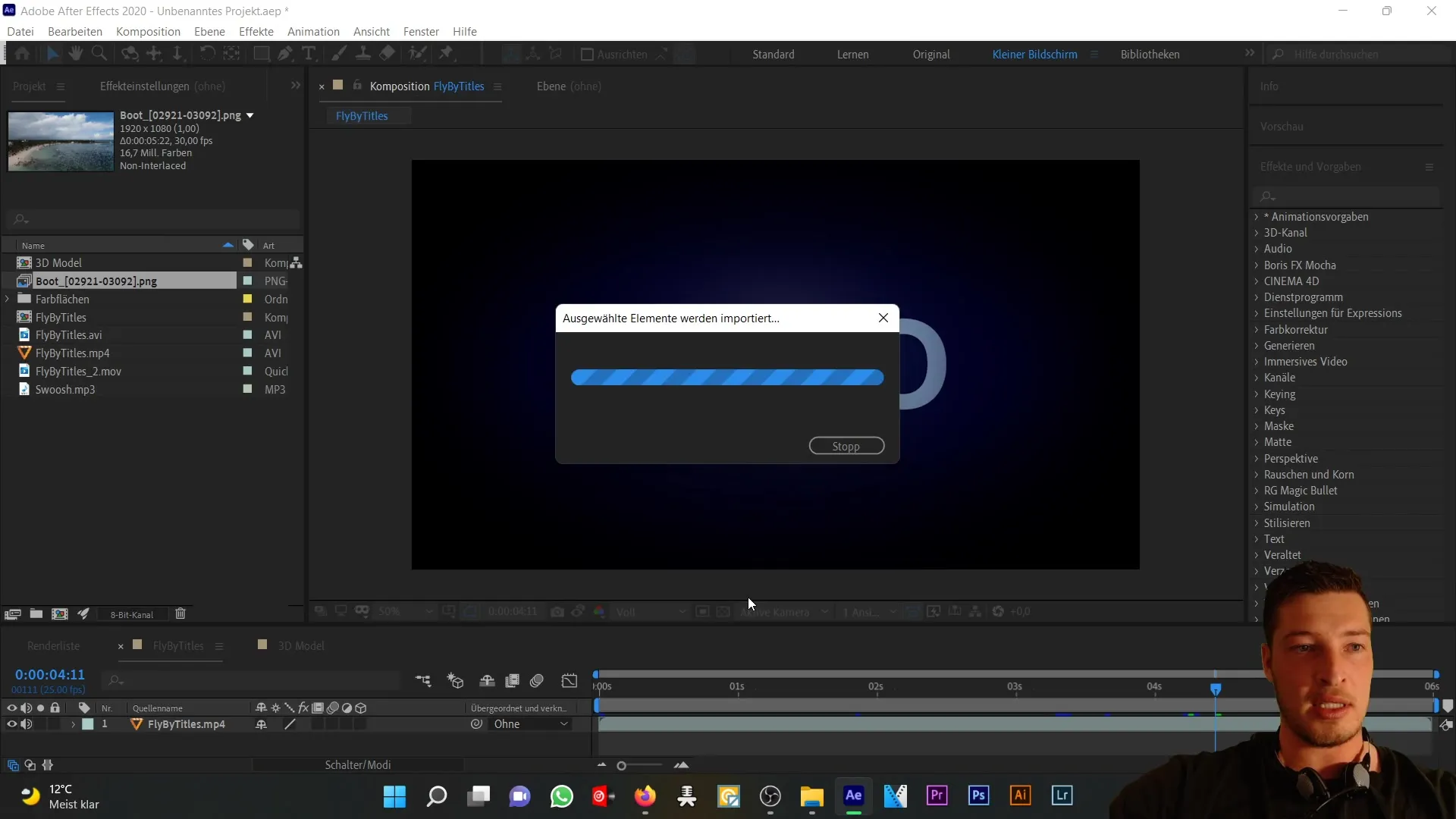Image resolution: width=1456 pixels, height=819 pixels.
Task: Open the Graph Editor
Action: pos(570,681)
